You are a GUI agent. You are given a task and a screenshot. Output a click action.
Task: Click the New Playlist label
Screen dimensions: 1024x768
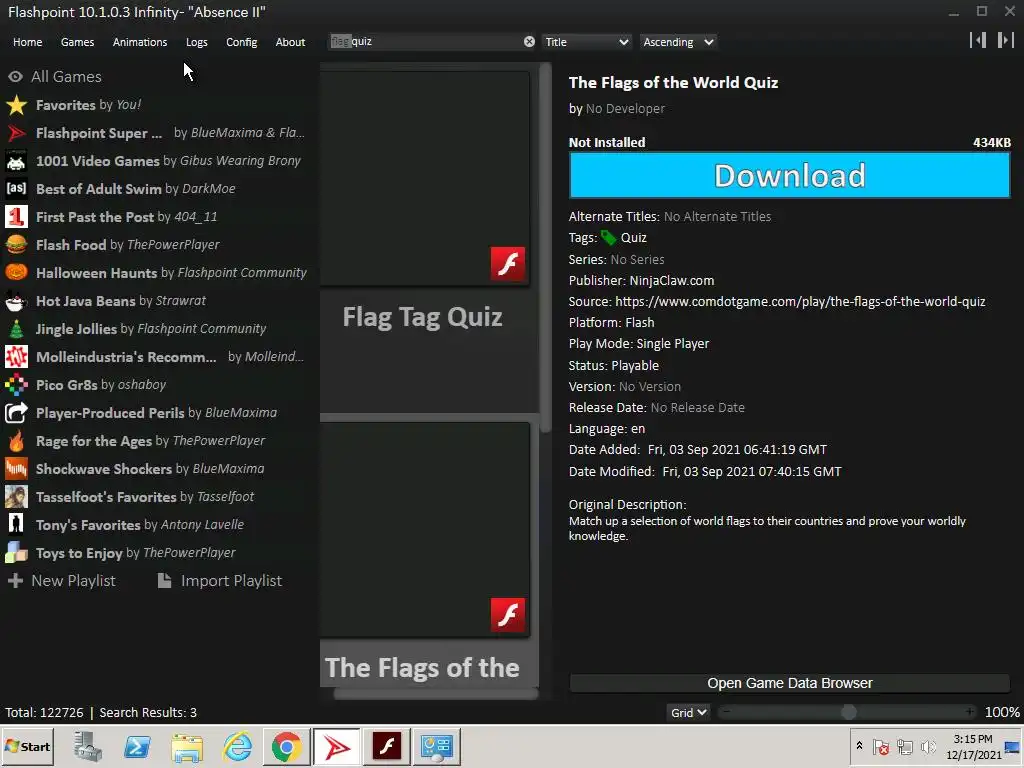73,581
